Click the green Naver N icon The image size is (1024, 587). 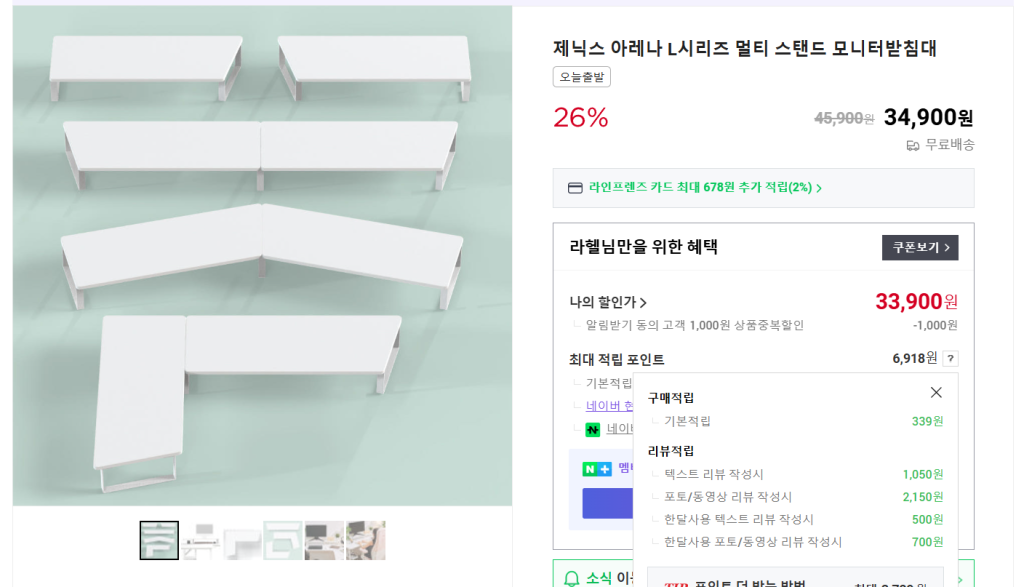[593, 429]
